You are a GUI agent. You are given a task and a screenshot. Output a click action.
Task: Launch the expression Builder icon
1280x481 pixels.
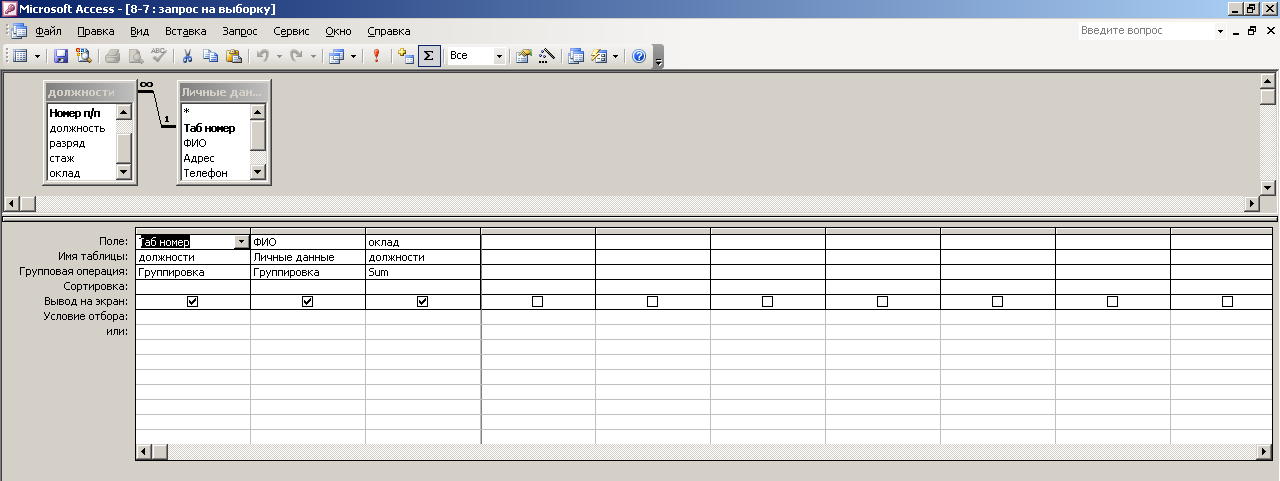546,56
